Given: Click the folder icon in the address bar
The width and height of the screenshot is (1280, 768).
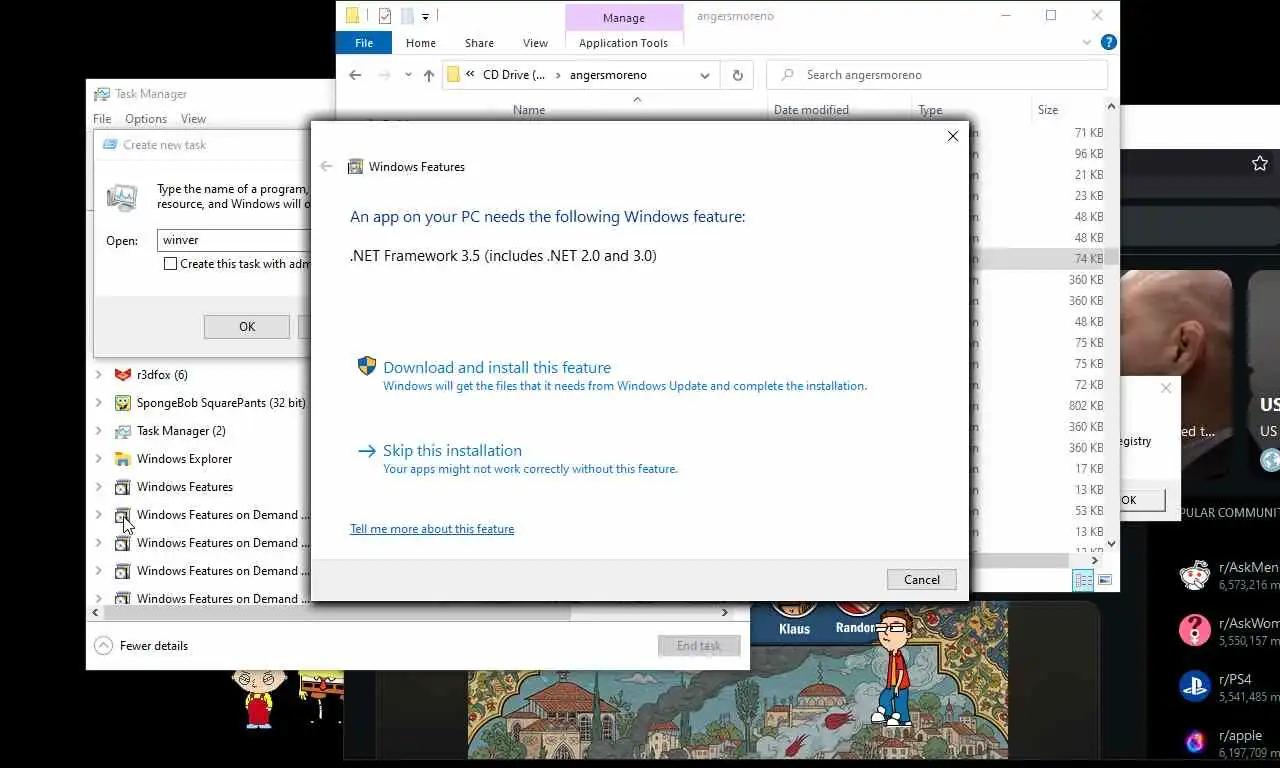Looking at the screenshot, I should click(453, 75).
